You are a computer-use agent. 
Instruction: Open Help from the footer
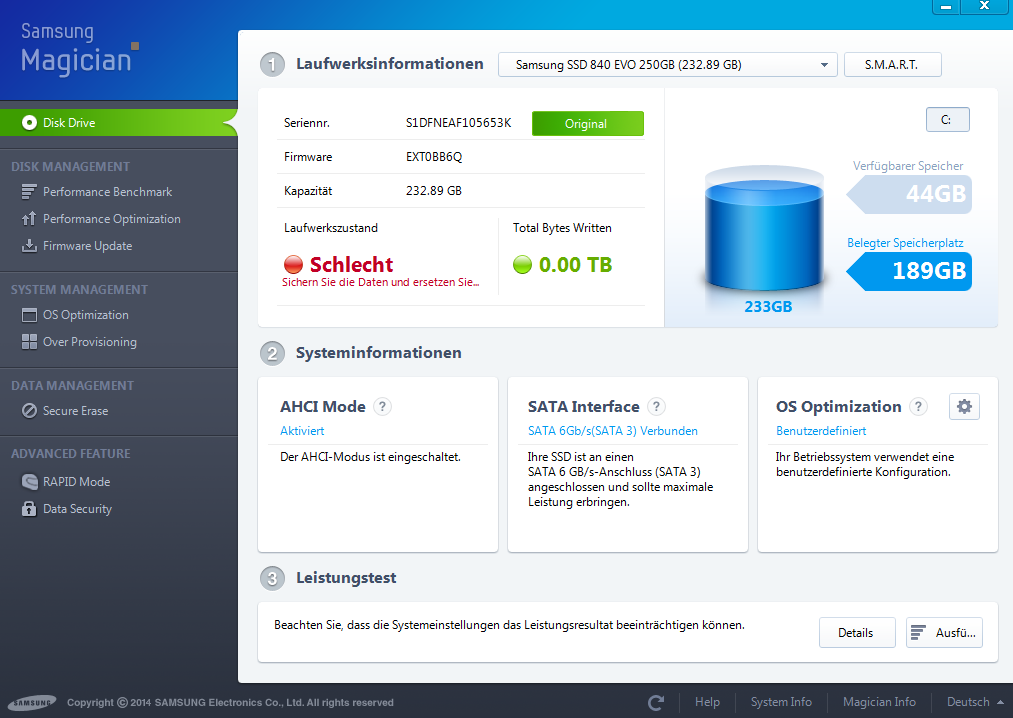coord(707,702)
